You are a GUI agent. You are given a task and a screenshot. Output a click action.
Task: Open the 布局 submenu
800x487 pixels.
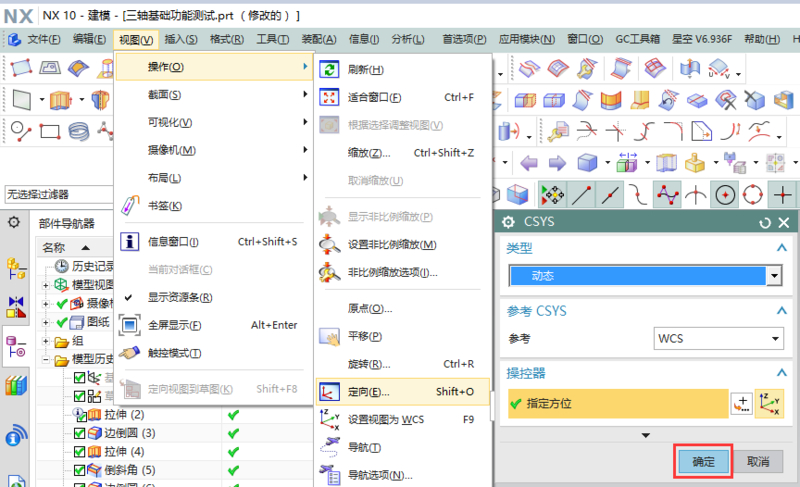coord(213,178)
